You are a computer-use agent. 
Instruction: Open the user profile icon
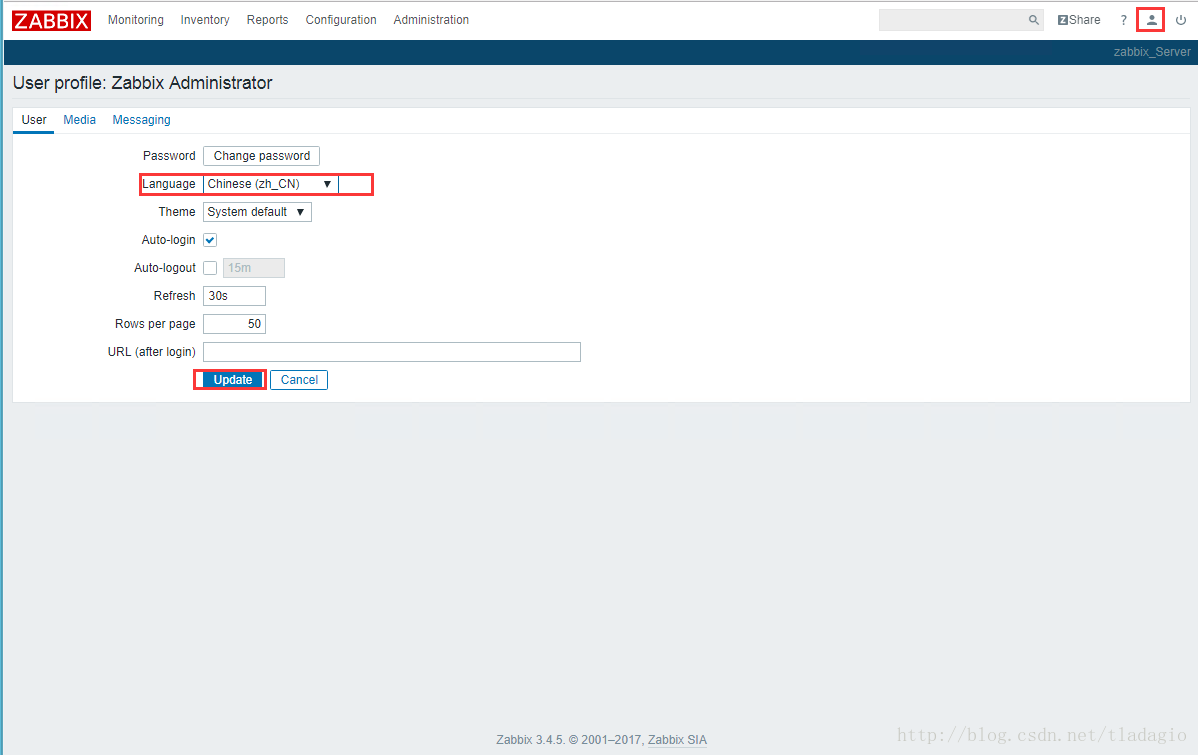tap(1151, 20)
